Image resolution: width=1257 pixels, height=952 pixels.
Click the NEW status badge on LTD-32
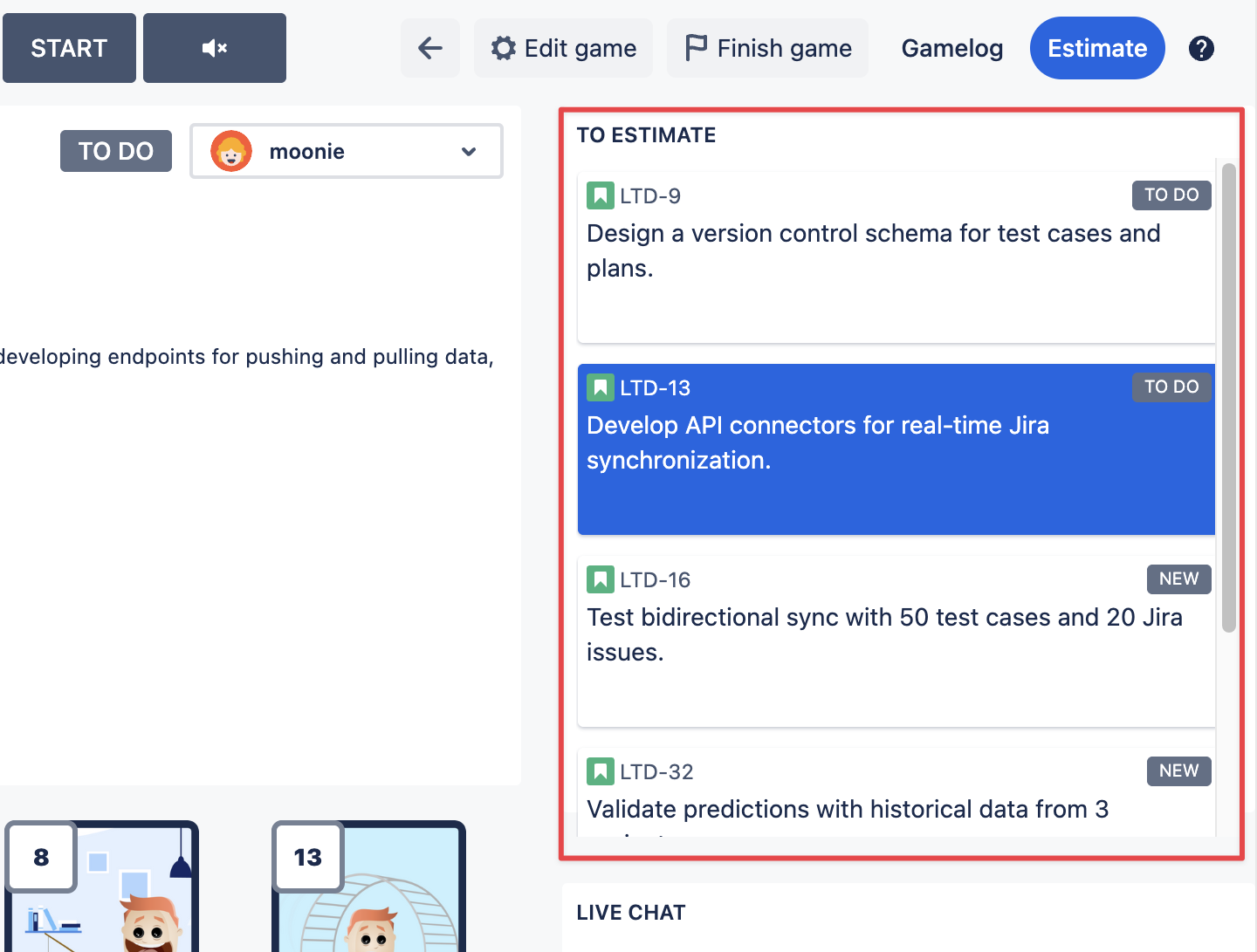coord(1178,771)
